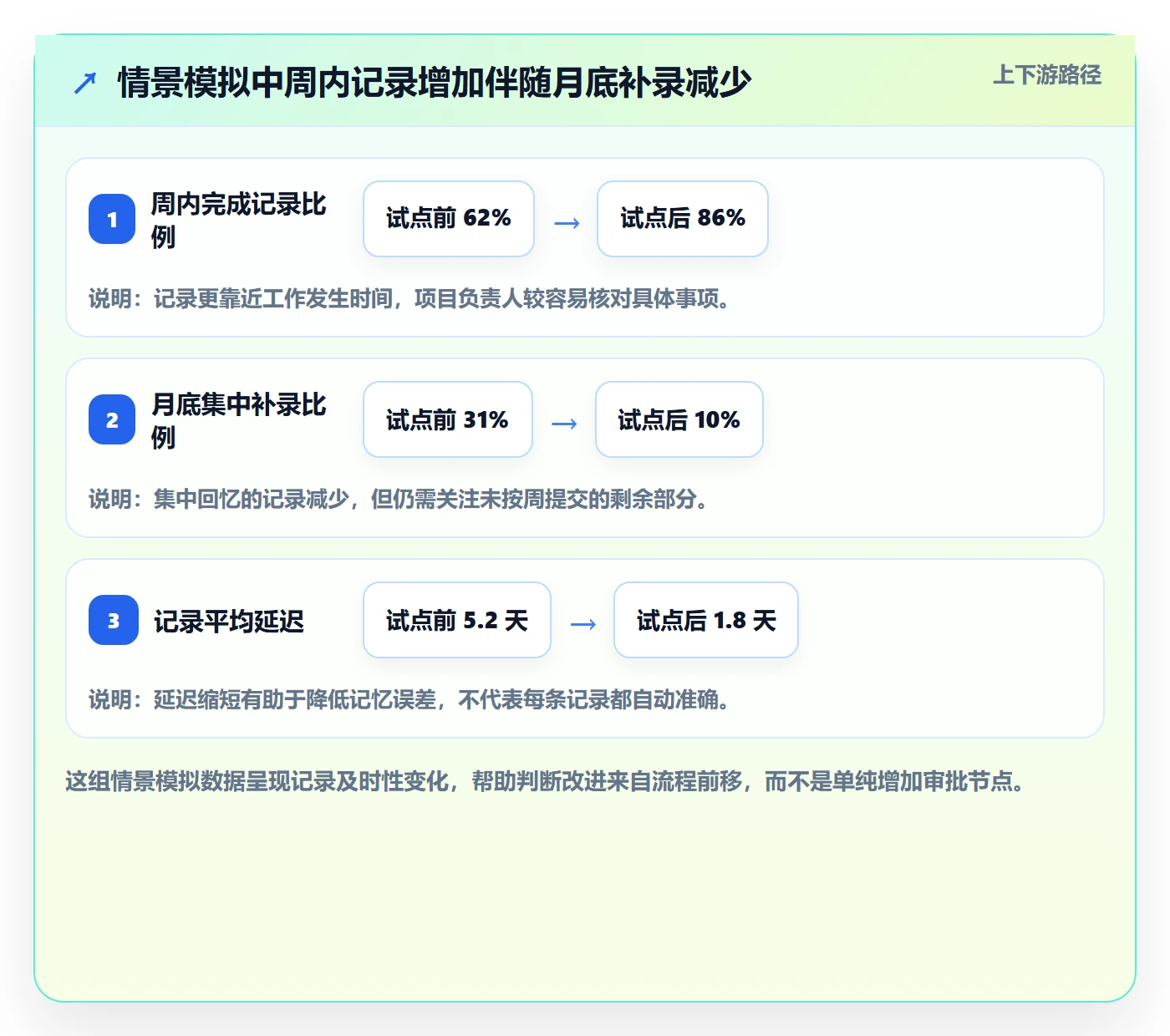Click the summary sentence starting 这组情景模拟数据
Image resolution: width=1170 pixels, height=1036 pixels.
click(546, 781)
